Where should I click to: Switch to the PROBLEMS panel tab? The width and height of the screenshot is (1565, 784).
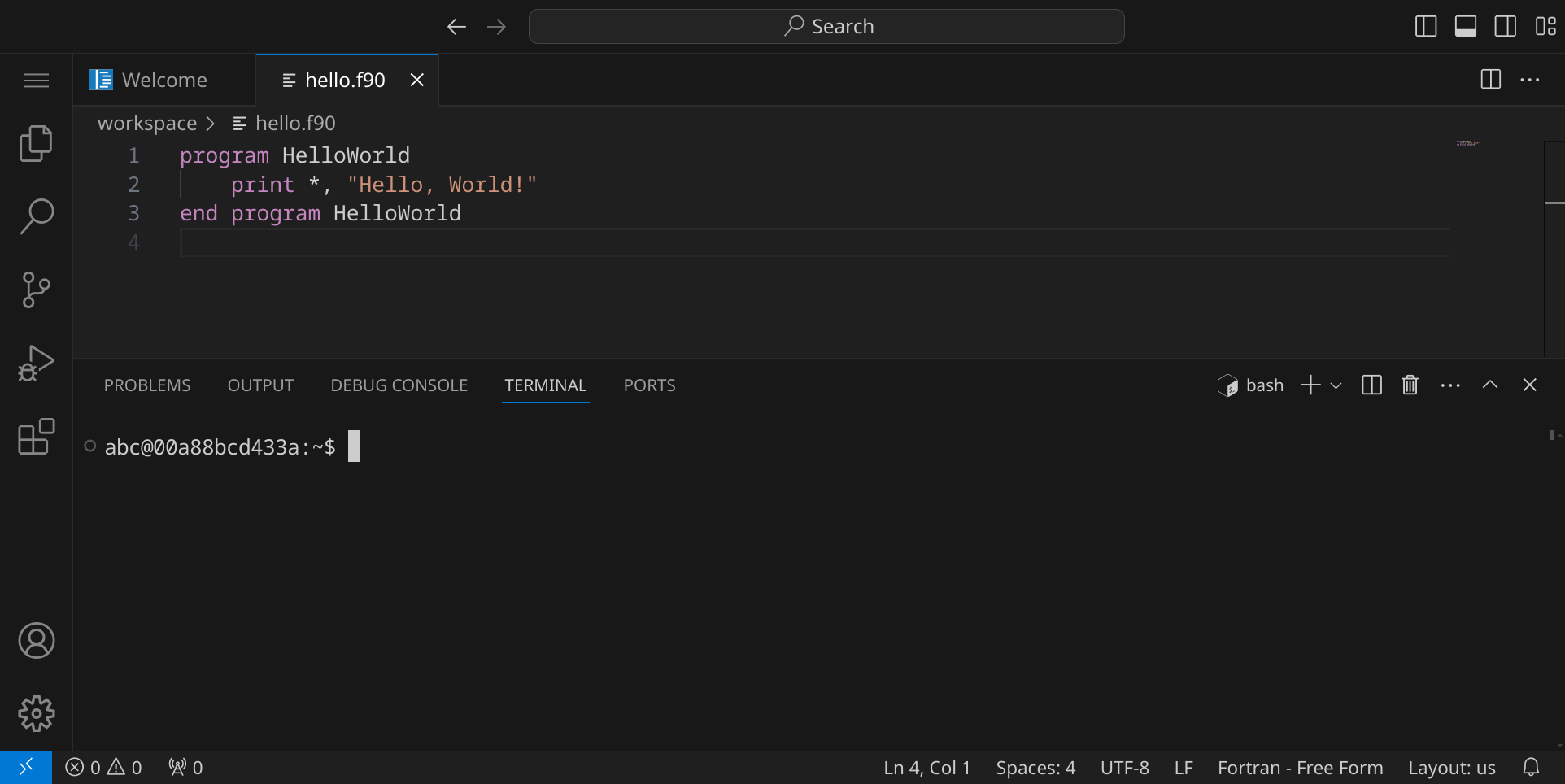[147, 385]
